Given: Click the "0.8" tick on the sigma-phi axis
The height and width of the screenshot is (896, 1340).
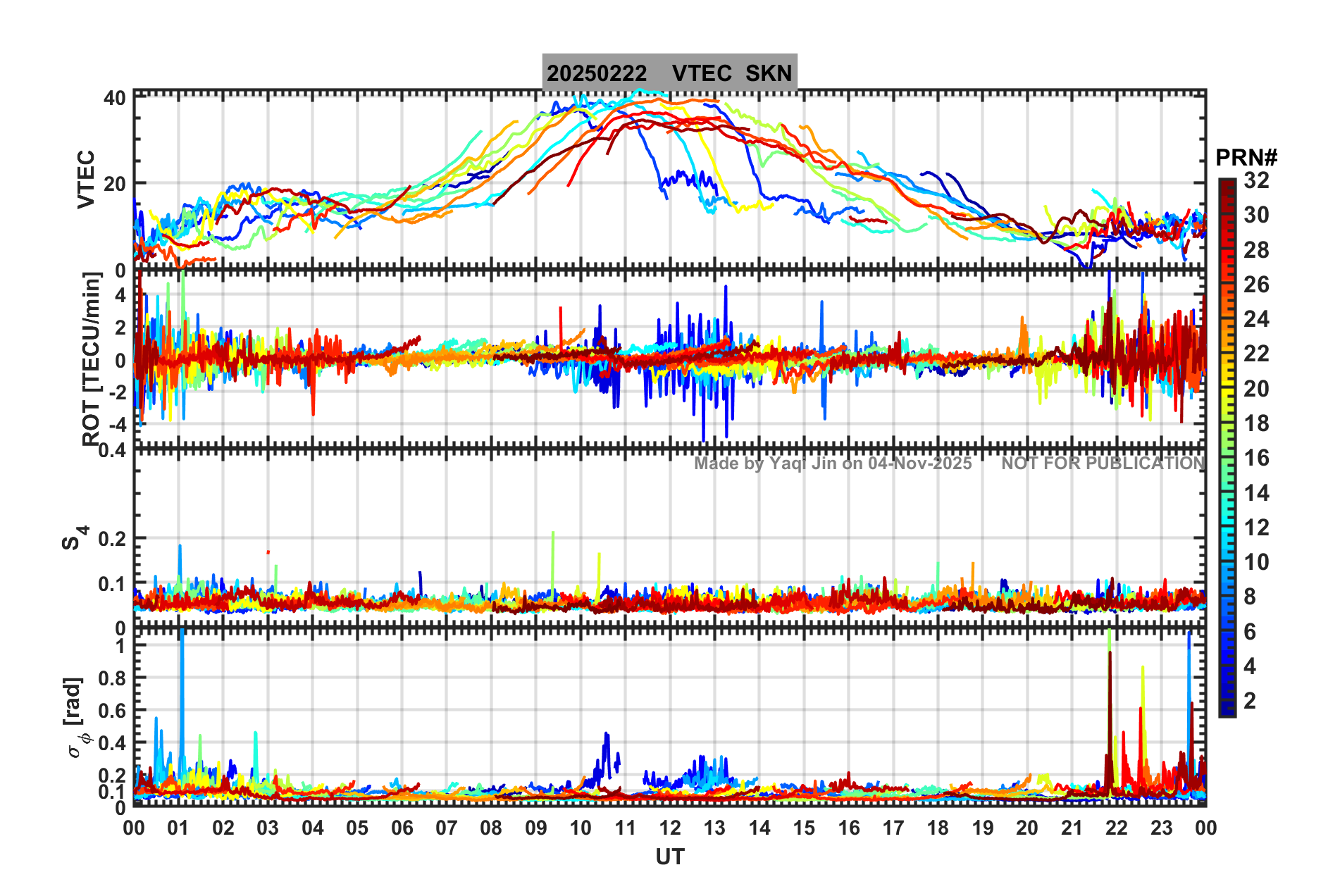Looking at the screenshot, I should pyautogui.click(x=113, y=678).
